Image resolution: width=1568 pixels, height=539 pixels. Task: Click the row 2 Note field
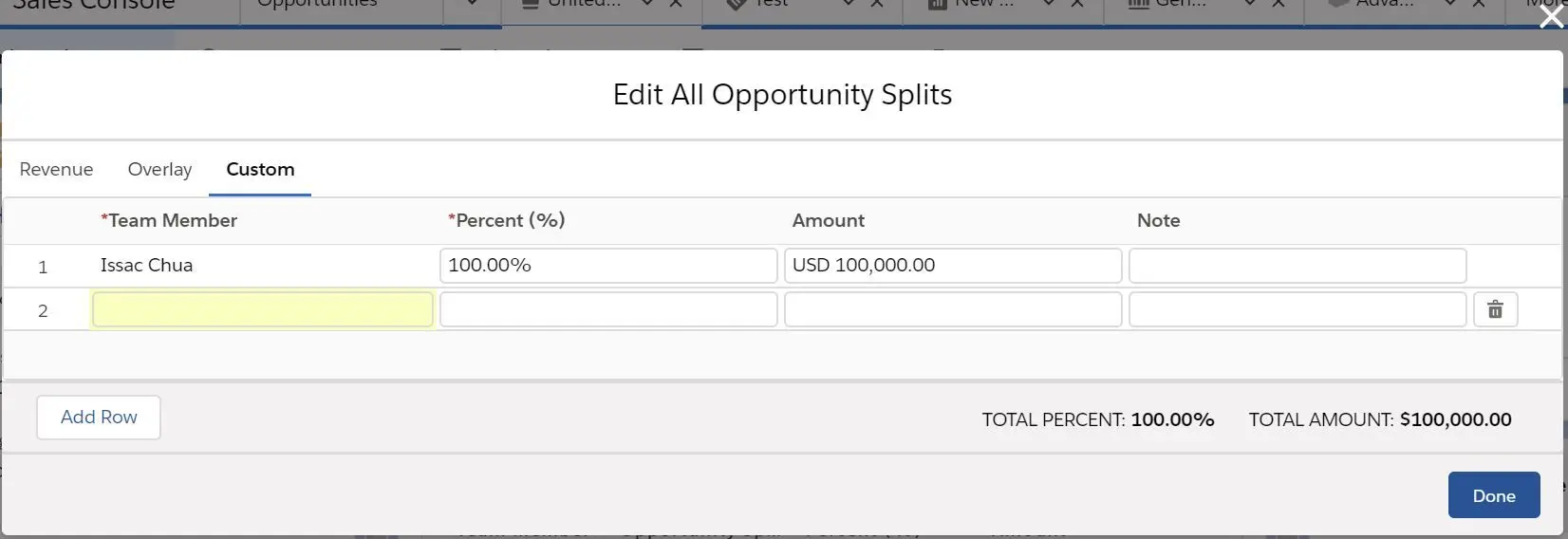pos(1297,309)
